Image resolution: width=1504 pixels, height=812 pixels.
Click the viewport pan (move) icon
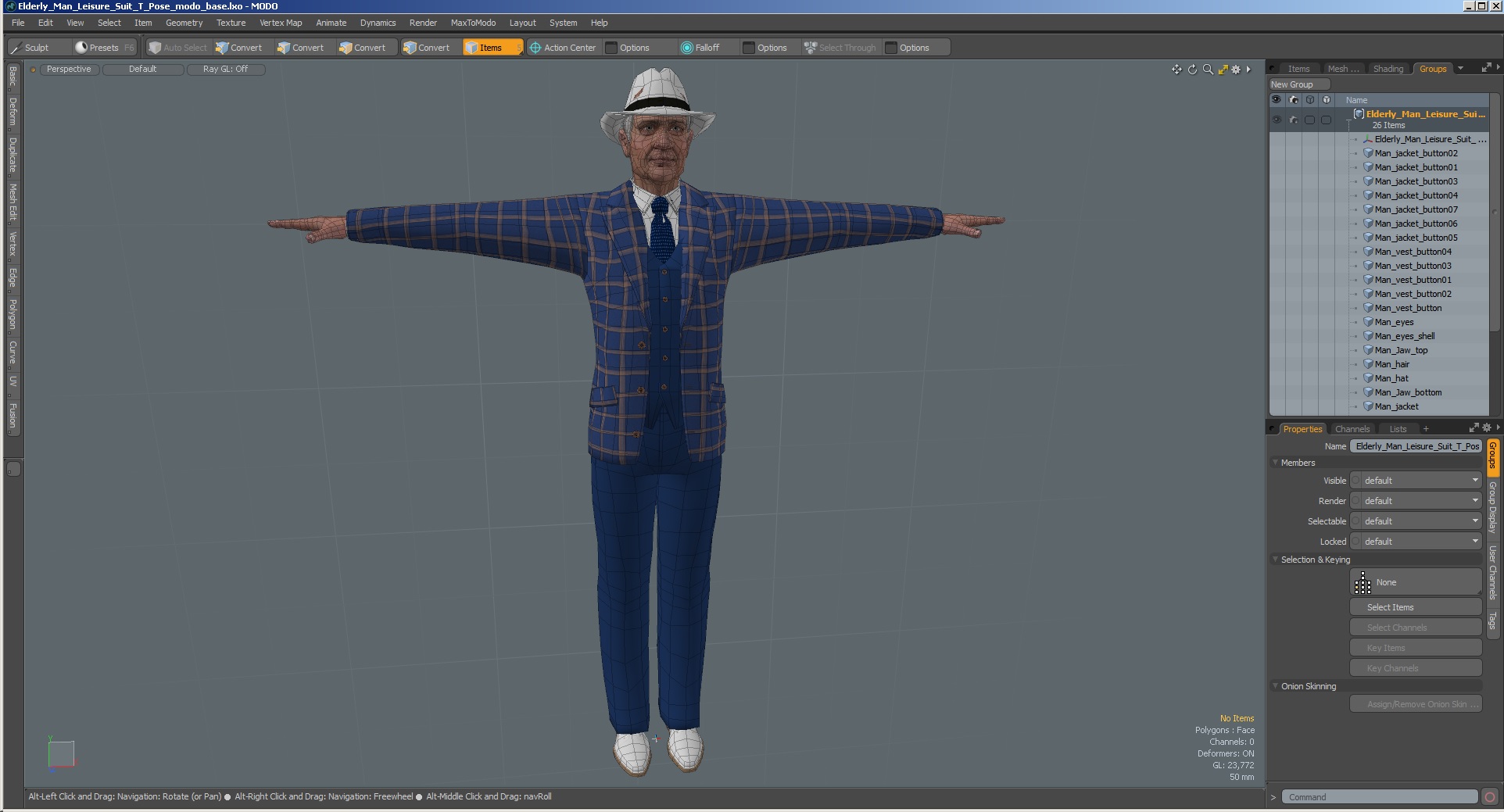[1176, 70]
